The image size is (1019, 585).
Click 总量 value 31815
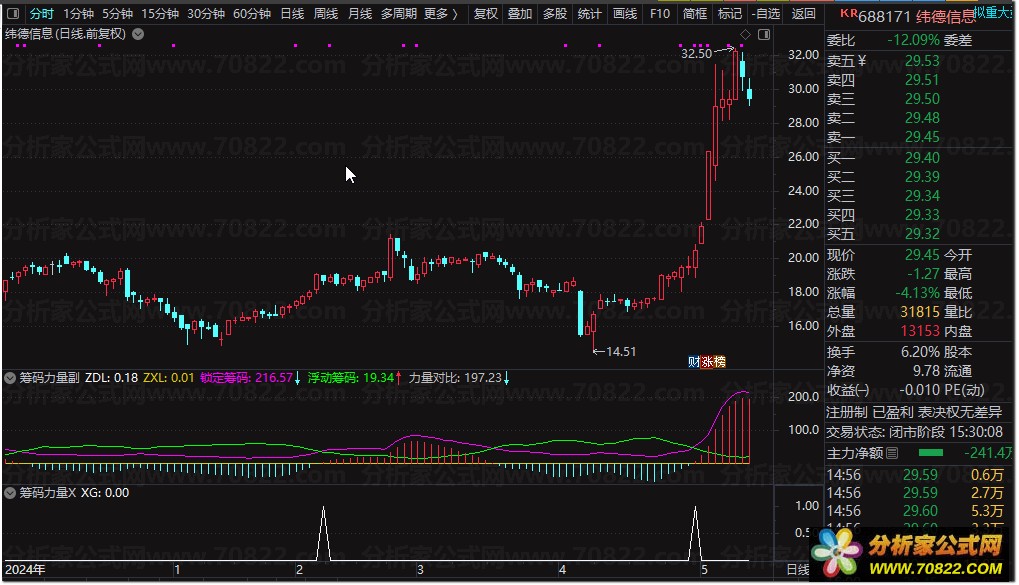pyautogui.click(x=920, y=312)
